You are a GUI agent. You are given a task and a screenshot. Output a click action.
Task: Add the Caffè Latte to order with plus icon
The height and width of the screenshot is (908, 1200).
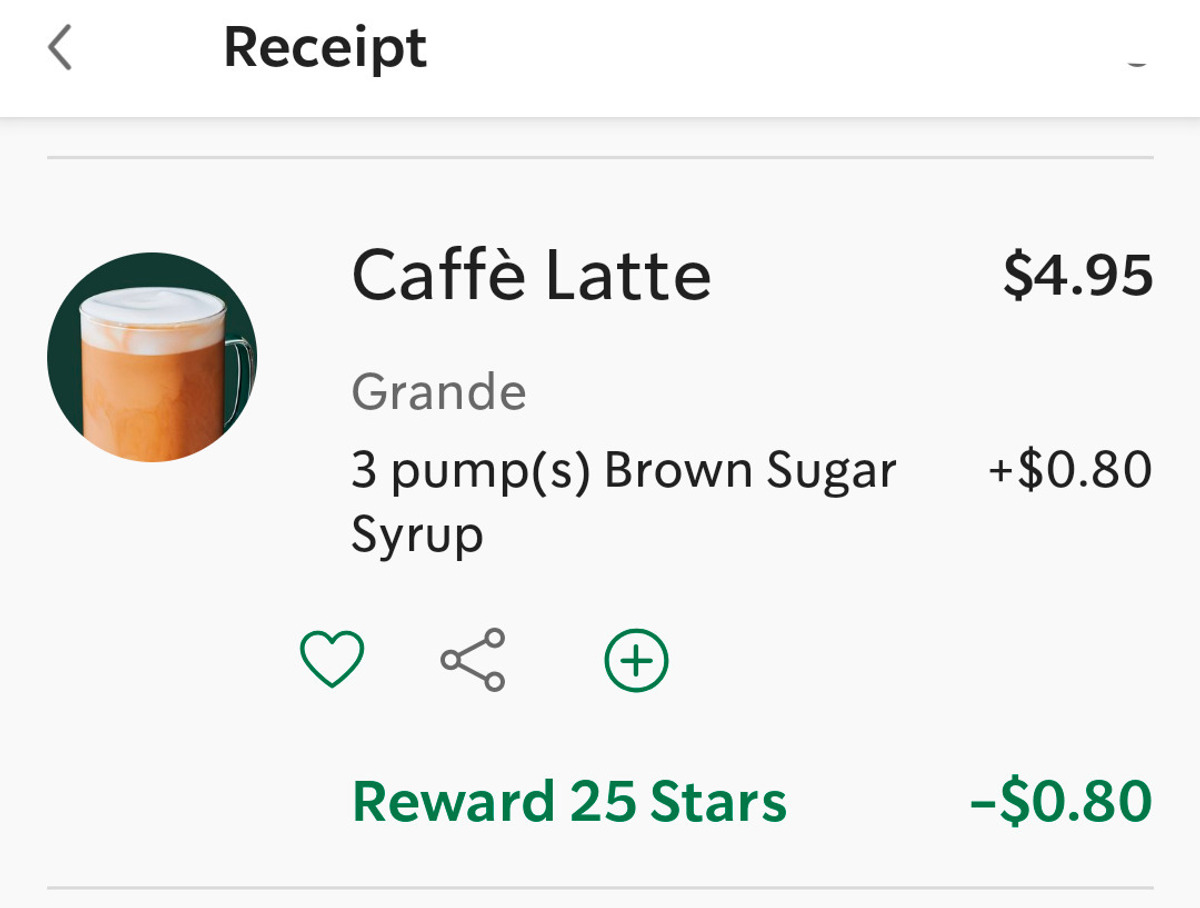[636, 660]
